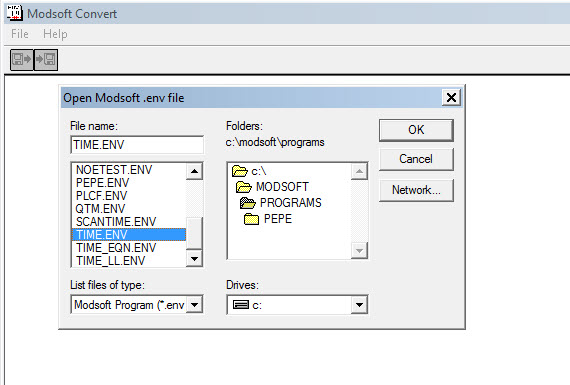The width and height of the screenshot is (570, 385).
Task: Click folders list scroll down arrow
Action: 359,250
